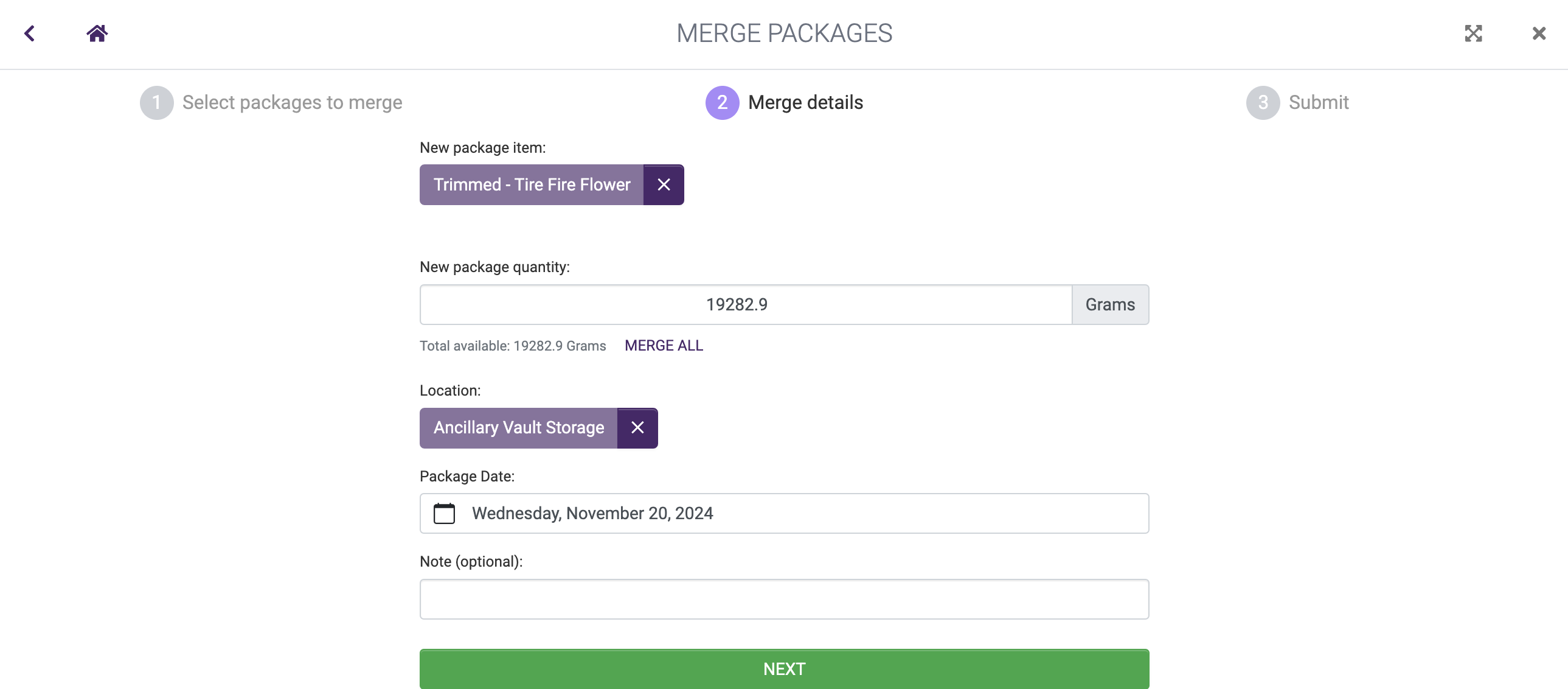Toggle fullscreen expand icon

click(x=1473, y=33)
